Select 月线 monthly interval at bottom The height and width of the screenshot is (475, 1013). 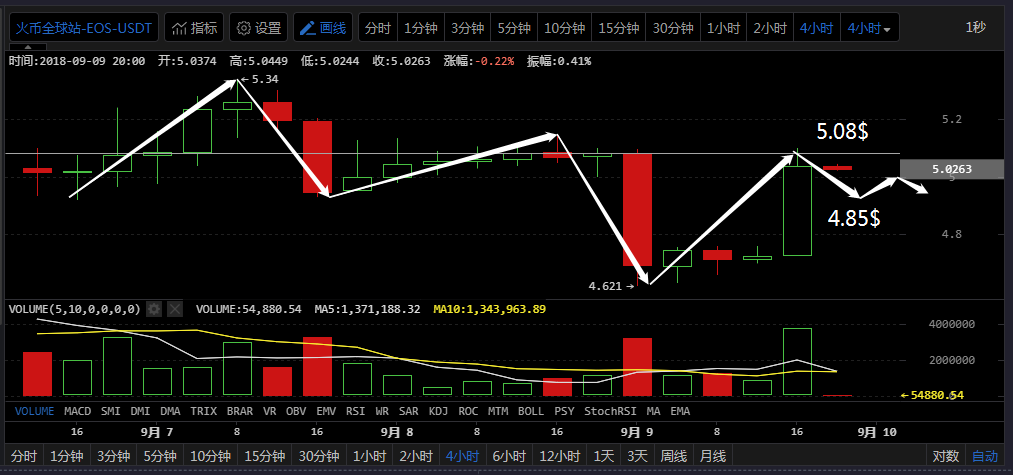pos(712,456)
